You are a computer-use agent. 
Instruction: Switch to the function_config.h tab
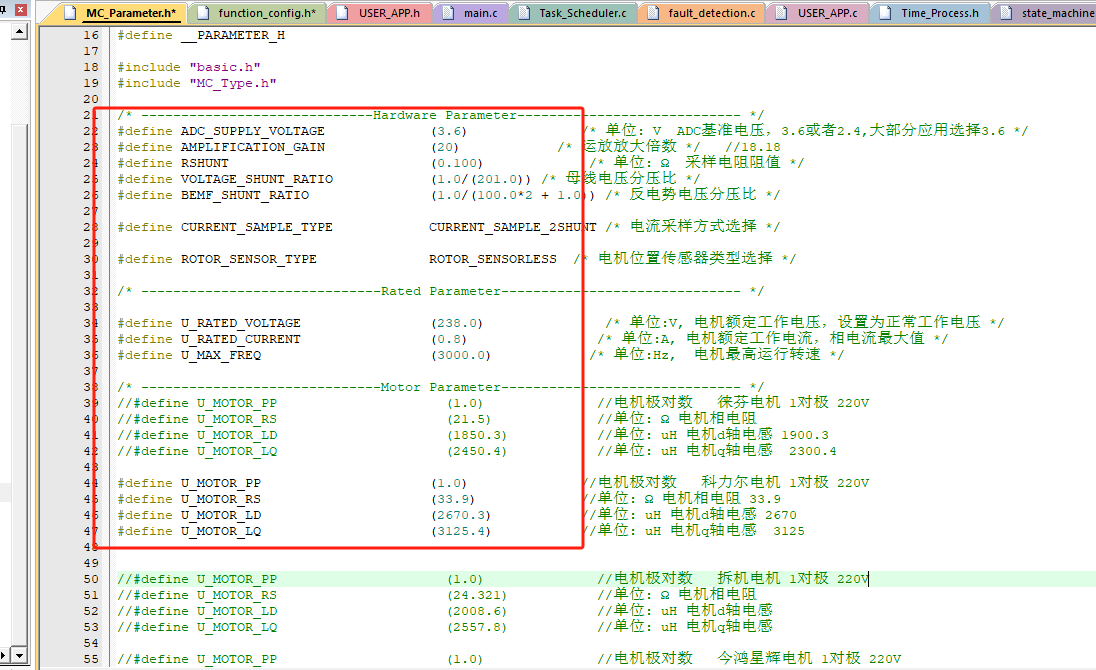click(x=266, y=14)
